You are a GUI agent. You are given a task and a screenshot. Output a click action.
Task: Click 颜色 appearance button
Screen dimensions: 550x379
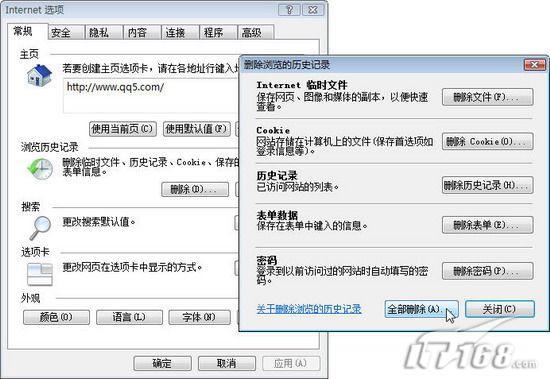point(56,317)
